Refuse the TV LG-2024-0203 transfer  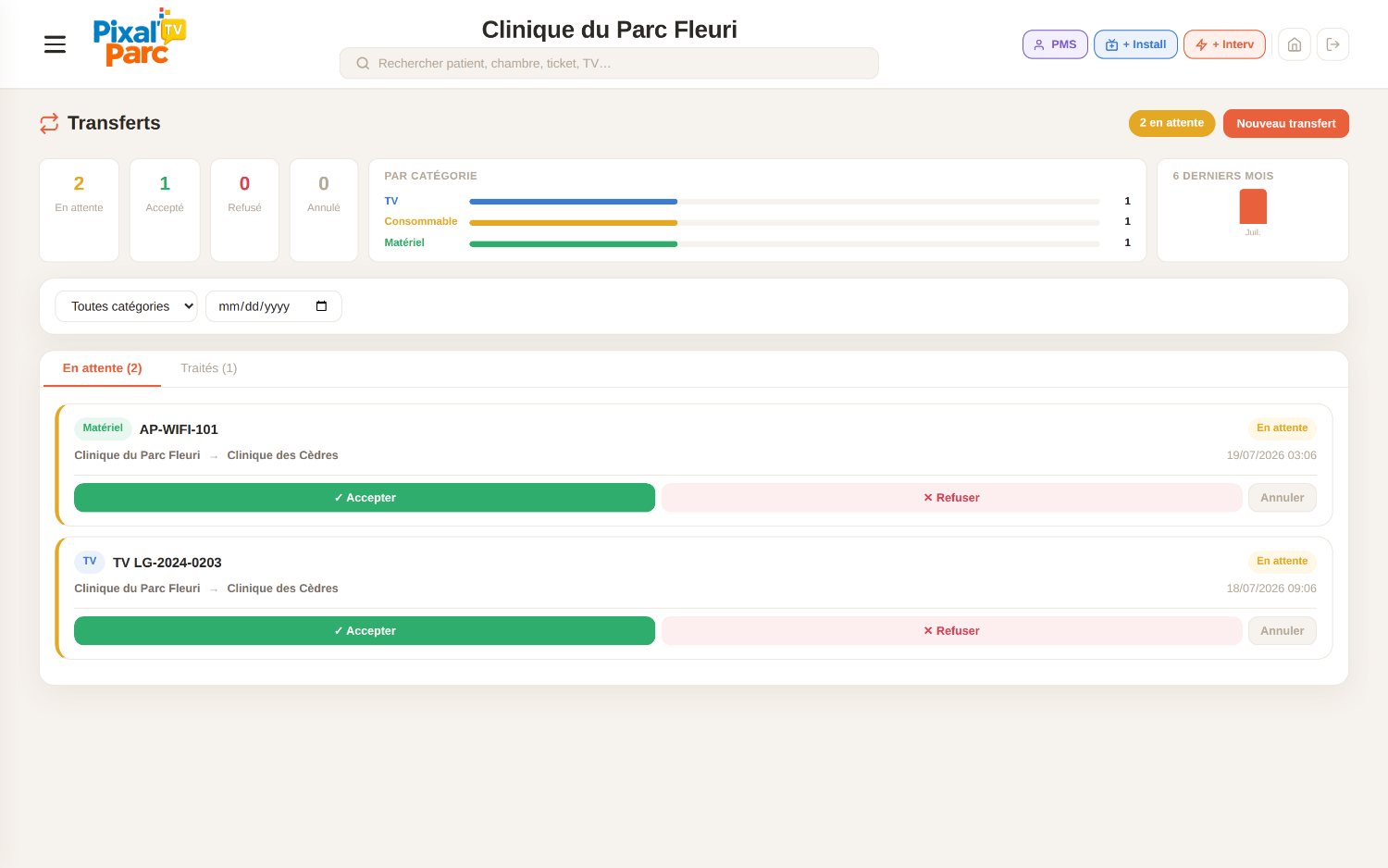pyautogui.click(x=951, y=631)
